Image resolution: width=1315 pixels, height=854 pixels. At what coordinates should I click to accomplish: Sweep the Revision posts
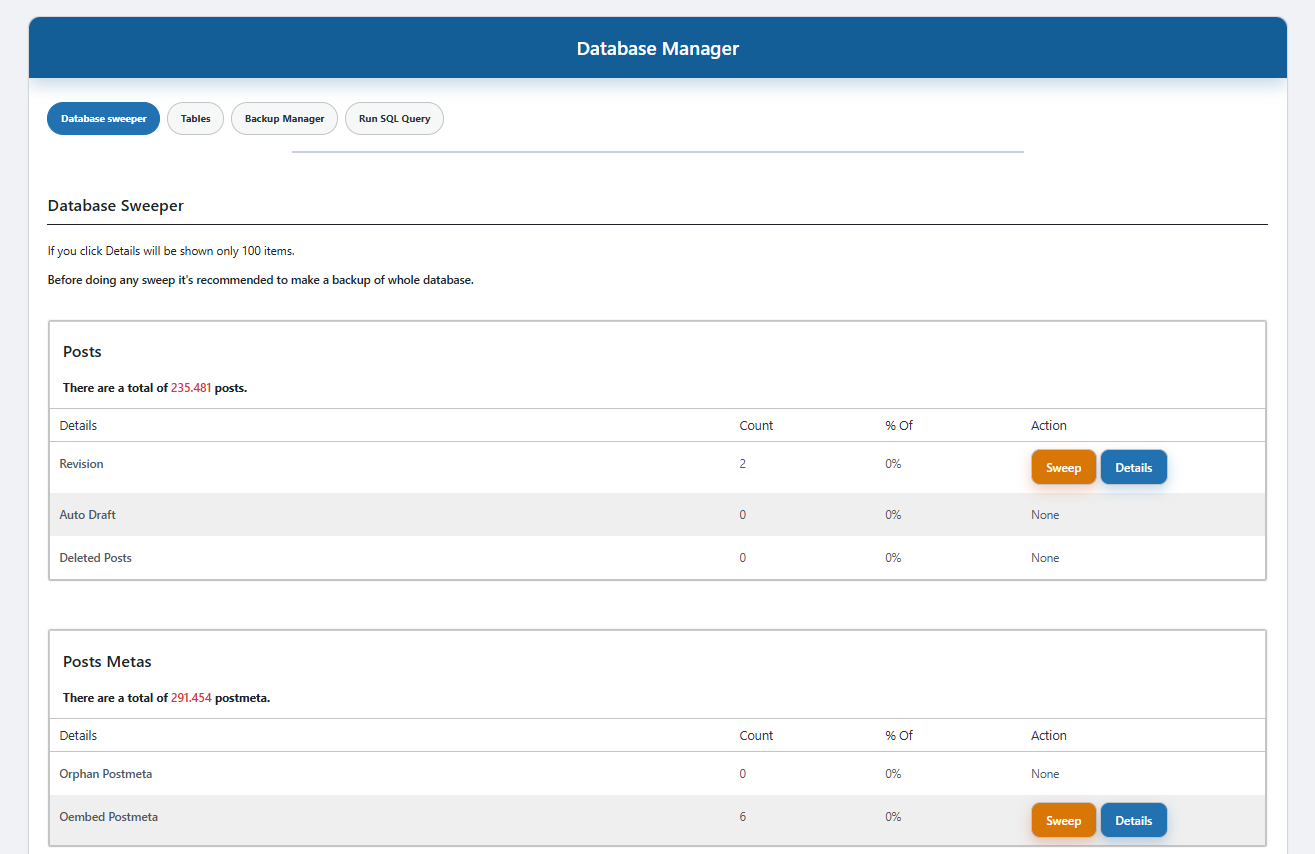point(1063,467)
